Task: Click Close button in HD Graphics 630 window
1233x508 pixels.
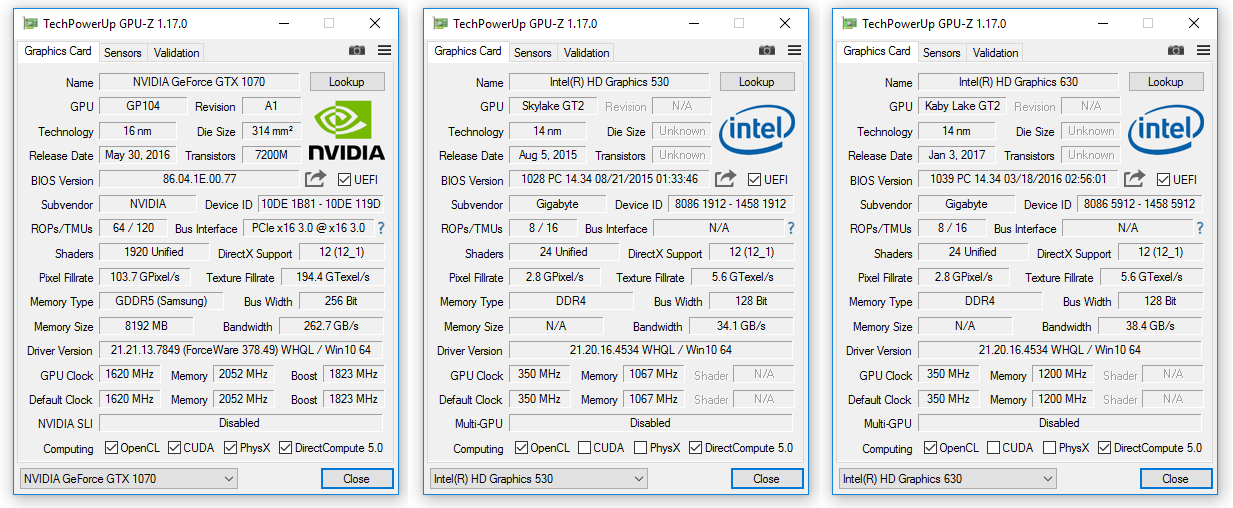Action: [x=1176, y=479]
